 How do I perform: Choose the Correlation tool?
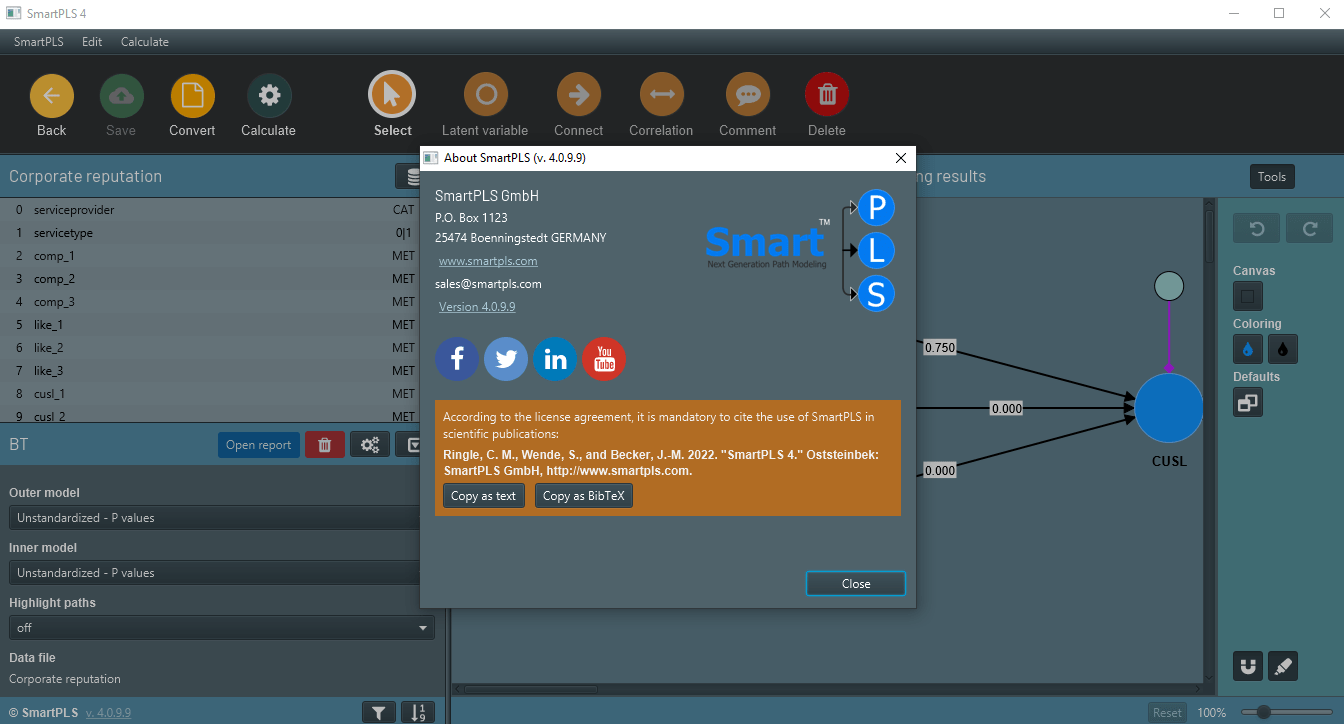pos(661,95)
